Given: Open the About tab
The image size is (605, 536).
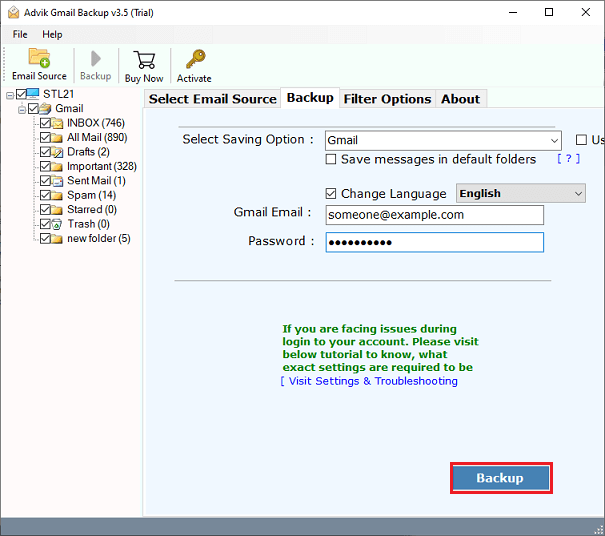Looking at the screenshot, I should pos(461,99).
